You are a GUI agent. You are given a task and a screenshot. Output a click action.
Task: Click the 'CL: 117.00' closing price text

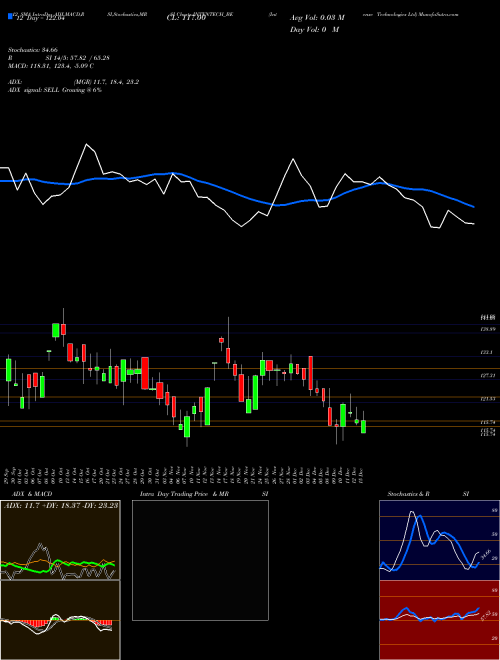coord(185,19)
